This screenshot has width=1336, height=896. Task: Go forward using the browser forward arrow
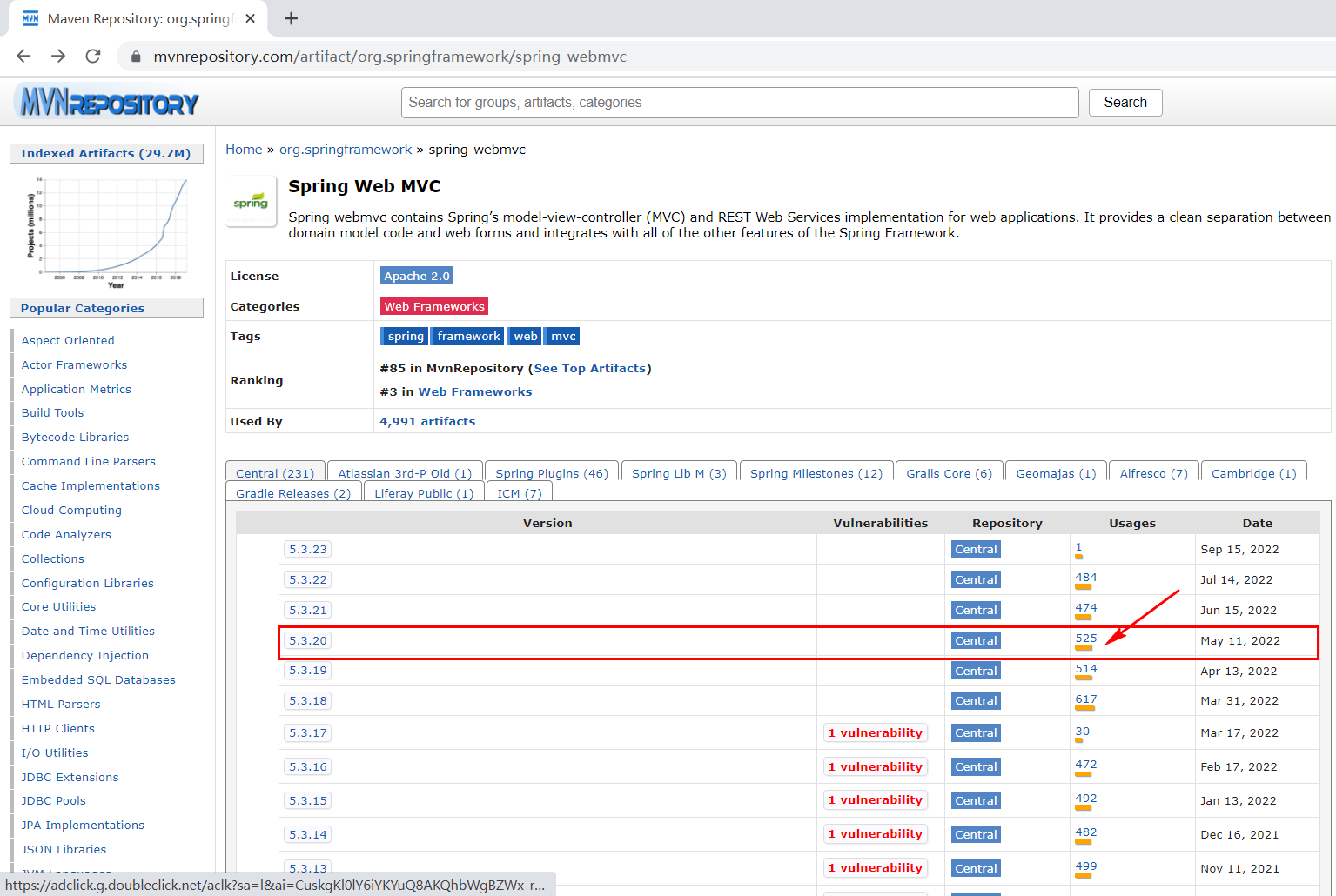click(x=58, y=56)
